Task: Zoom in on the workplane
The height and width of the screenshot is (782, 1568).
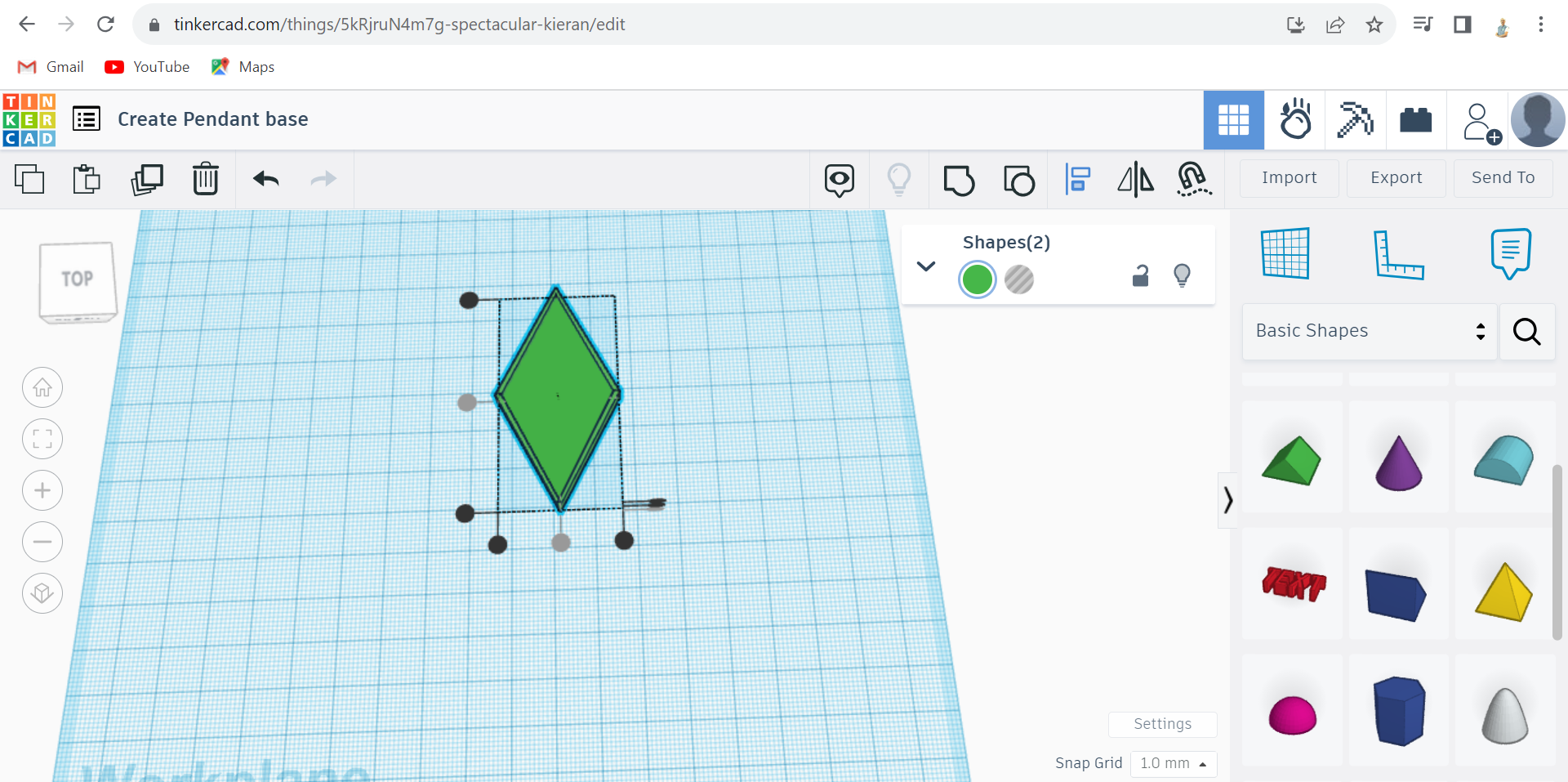Action: coord(42,490)
